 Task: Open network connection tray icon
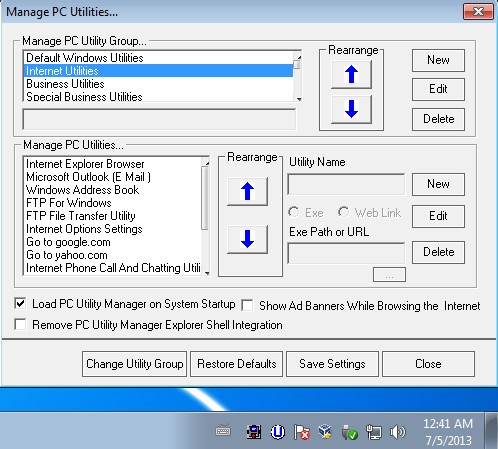click(374, 432)
